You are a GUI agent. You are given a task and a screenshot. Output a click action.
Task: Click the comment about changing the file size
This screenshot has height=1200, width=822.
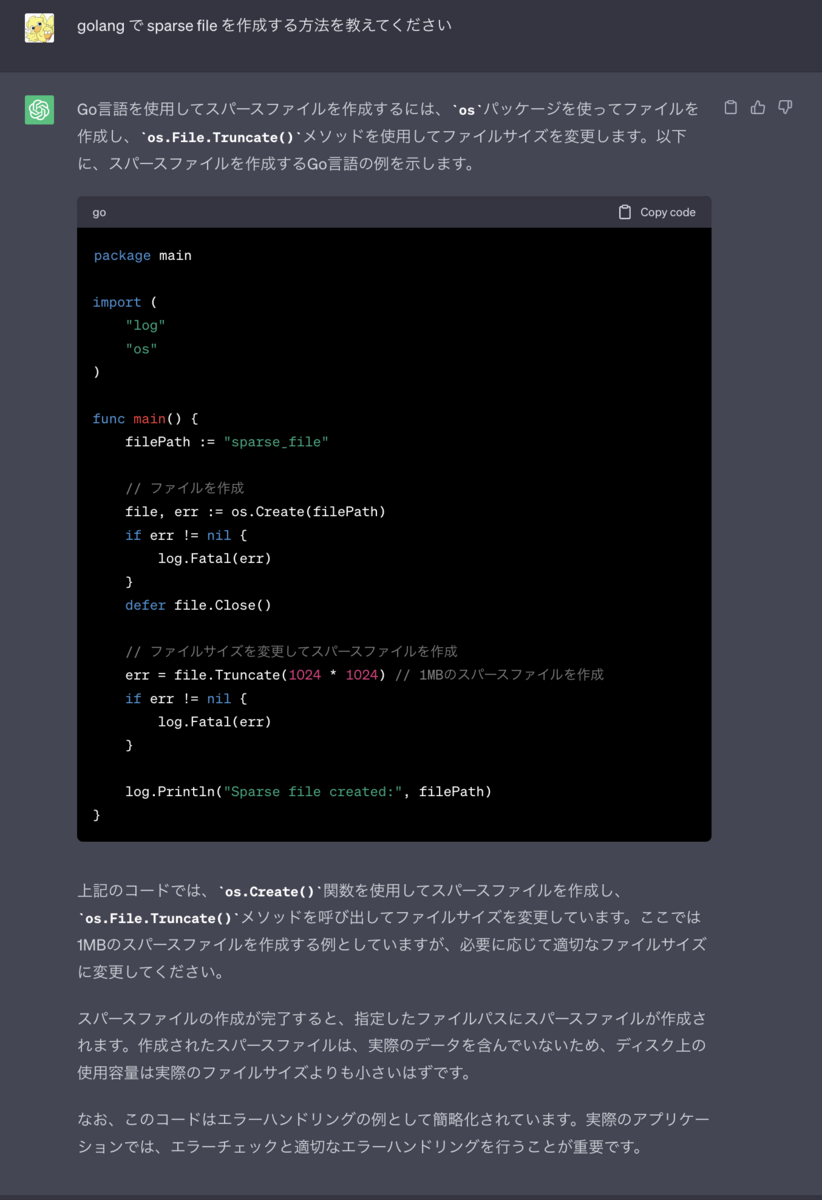point(291,651)
